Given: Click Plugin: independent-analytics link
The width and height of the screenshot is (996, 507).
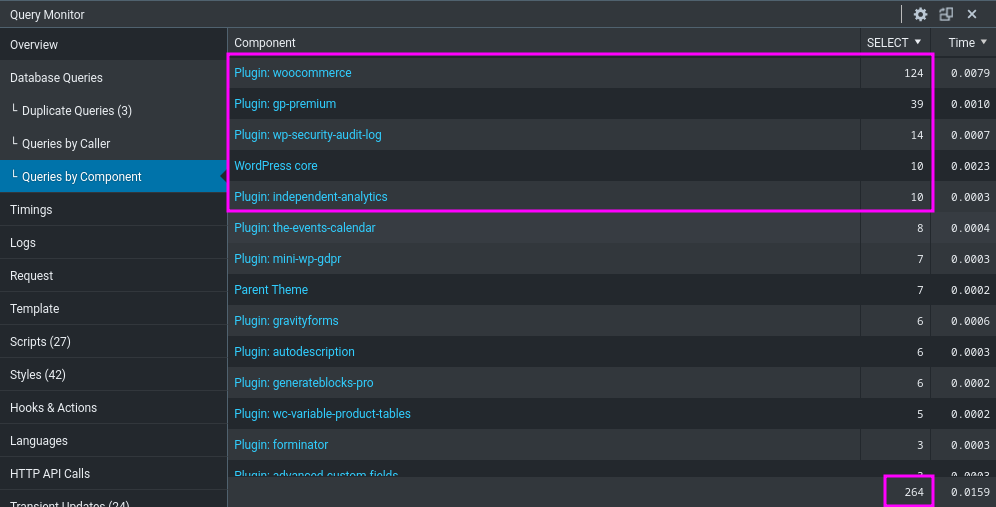Looking at the screenshot, I should tap(311, 197).
